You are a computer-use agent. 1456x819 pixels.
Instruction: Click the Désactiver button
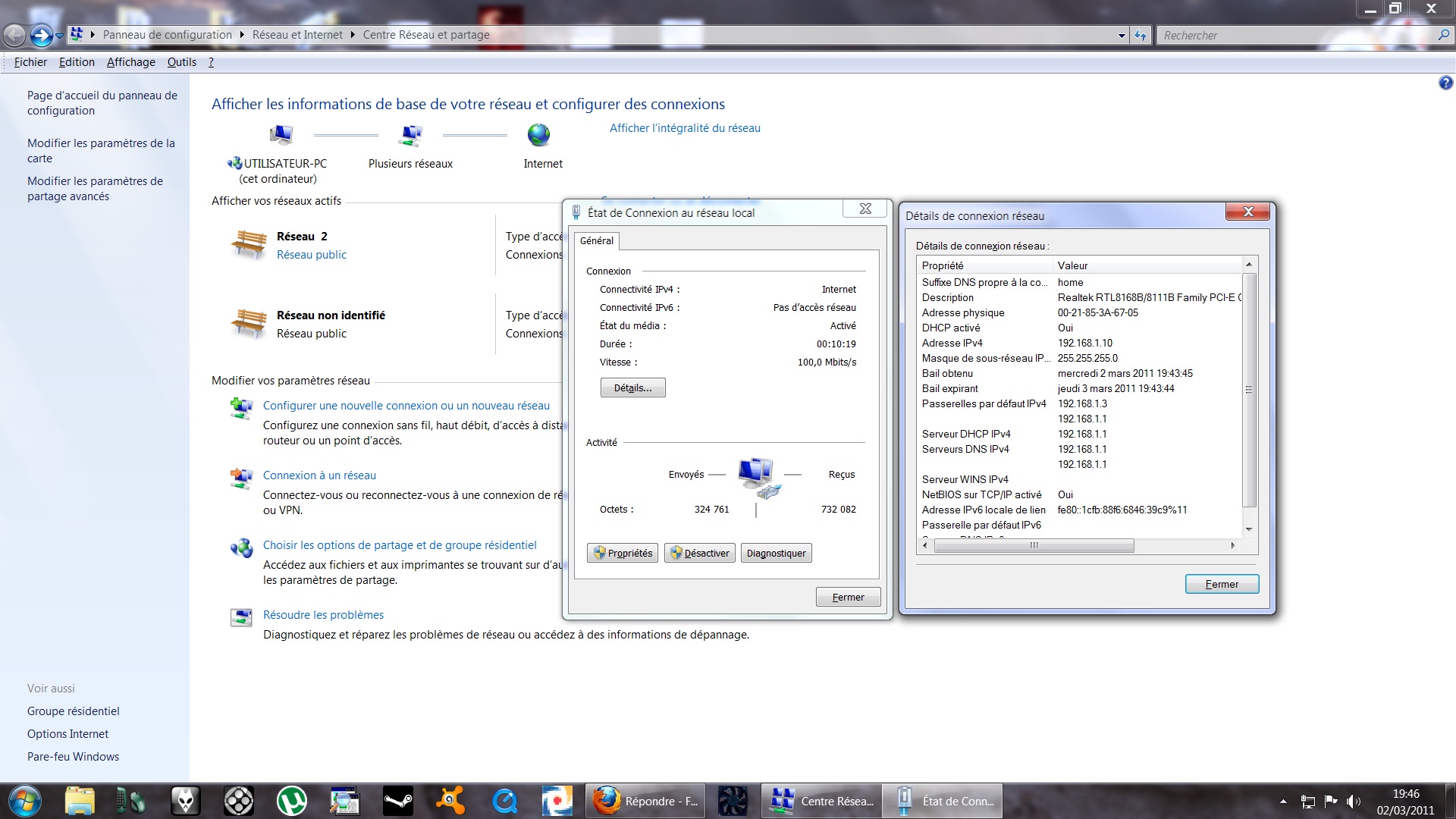coord(699,553)
